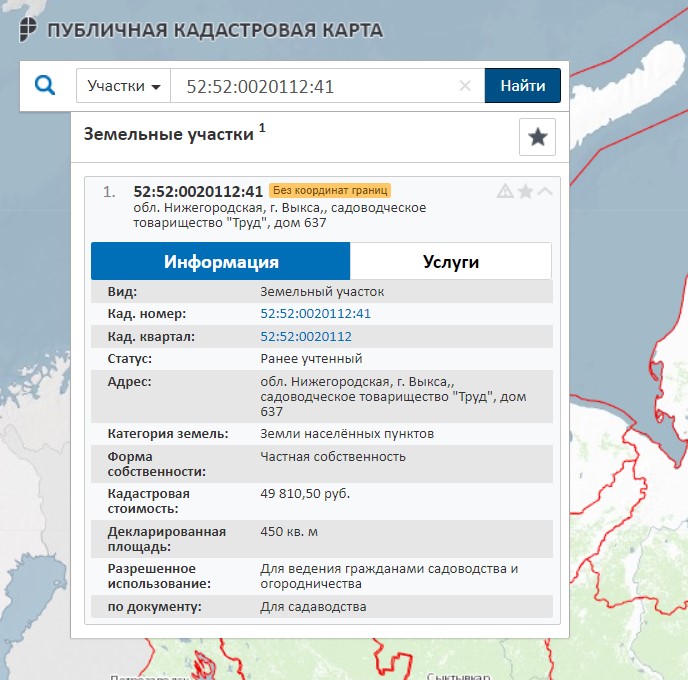688x680 pixels.
Task: Click the result address text under the title
Action: (280, 215)
